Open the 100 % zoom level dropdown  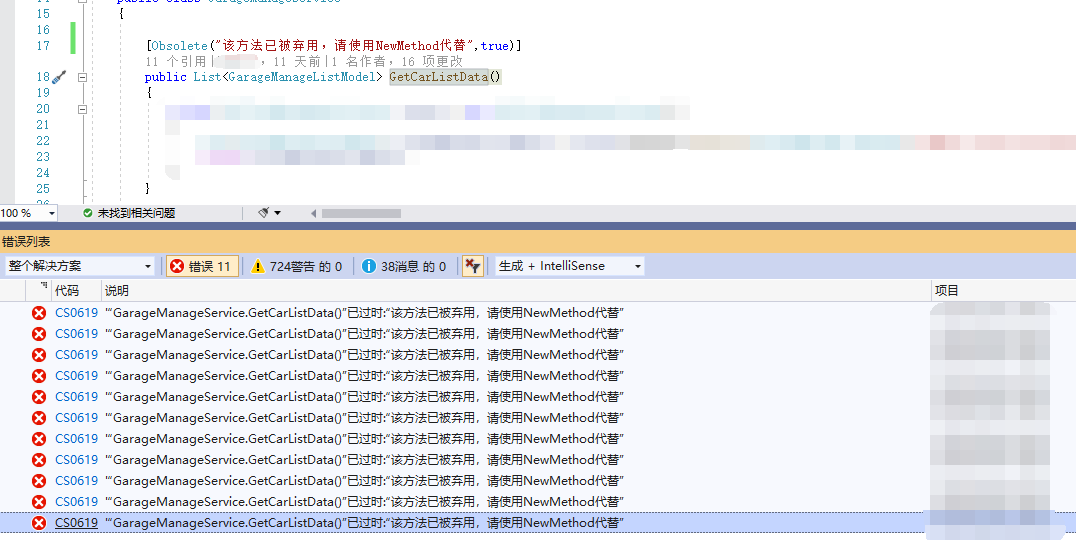28,213
